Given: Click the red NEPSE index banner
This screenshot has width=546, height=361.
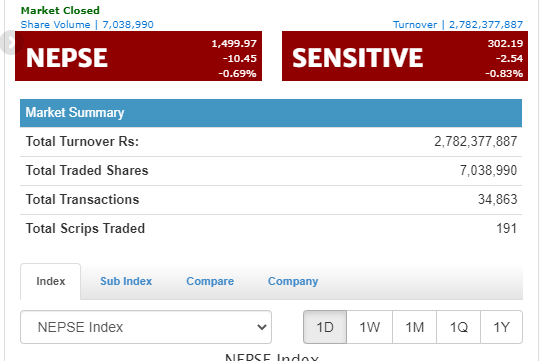Looking at the screenshot, I should pos(138,56).
